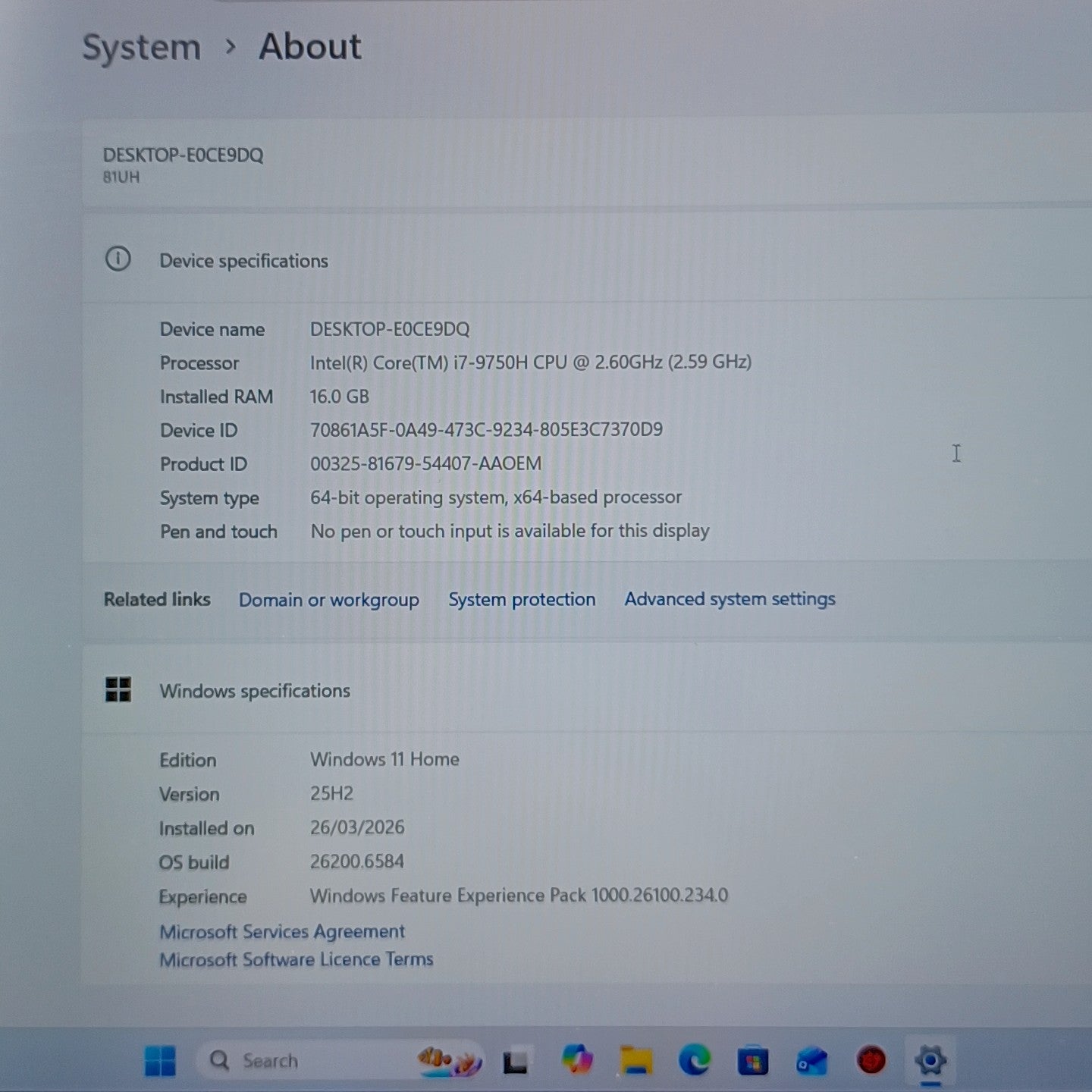Open System protection link

(x=522, y=599)
